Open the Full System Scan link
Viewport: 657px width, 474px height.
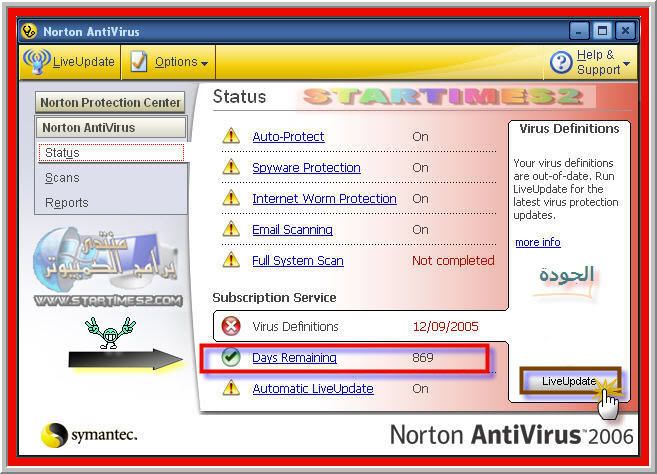(x=298, y=261)
